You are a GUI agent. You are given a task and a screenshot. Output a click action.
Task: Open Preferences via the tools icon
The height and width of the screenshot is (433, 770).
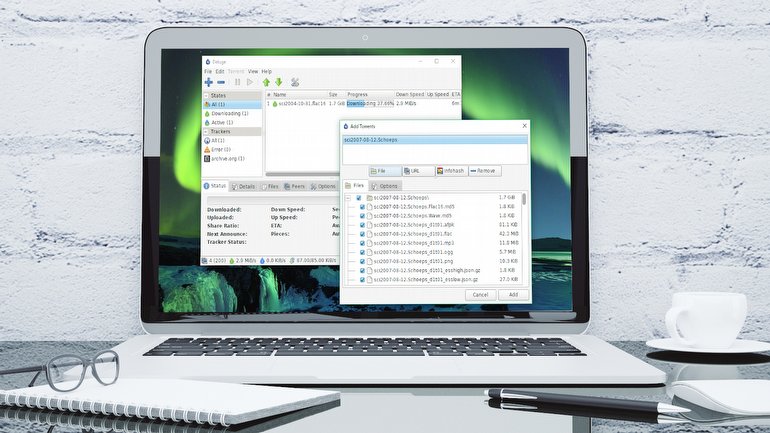point(295,82)
